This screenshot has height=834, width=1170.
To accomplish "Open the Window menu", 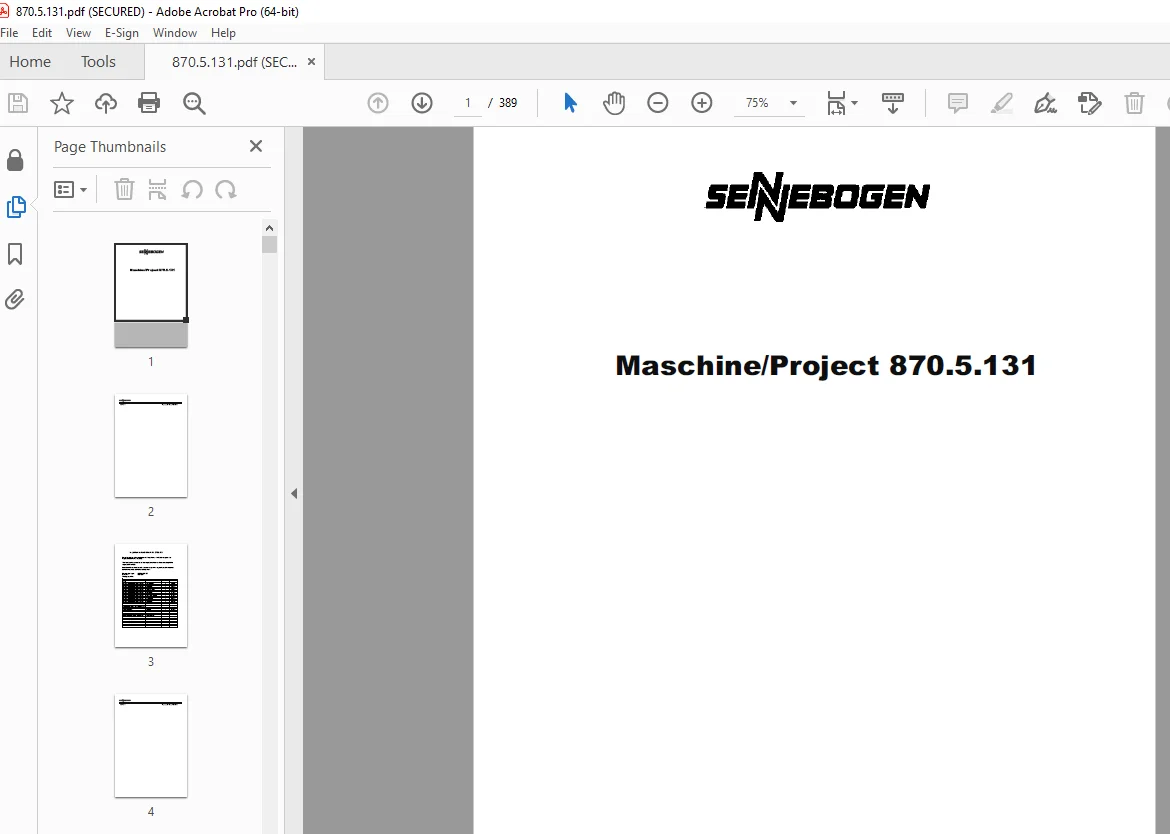I will (x=175, y=33).
